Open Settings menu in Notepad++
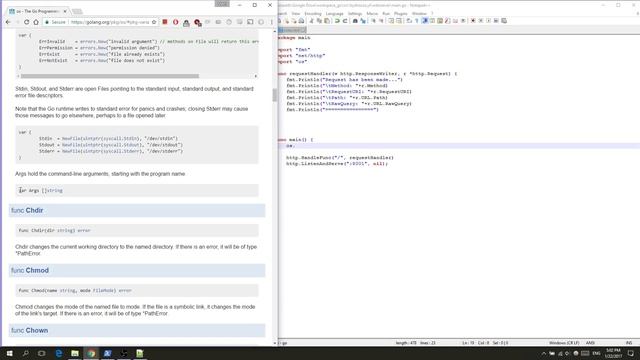 pos(355,13)
